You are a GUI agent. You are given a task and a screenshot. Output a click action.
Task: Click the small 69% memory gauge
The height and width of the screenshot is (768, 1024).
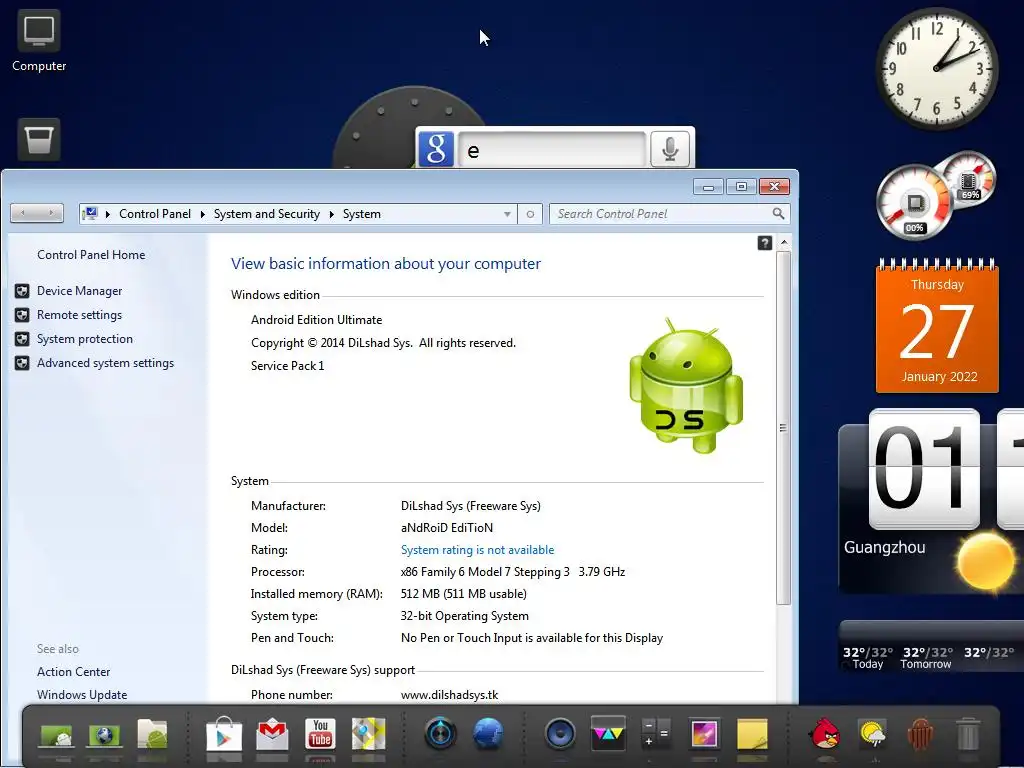tap(970, 178)
